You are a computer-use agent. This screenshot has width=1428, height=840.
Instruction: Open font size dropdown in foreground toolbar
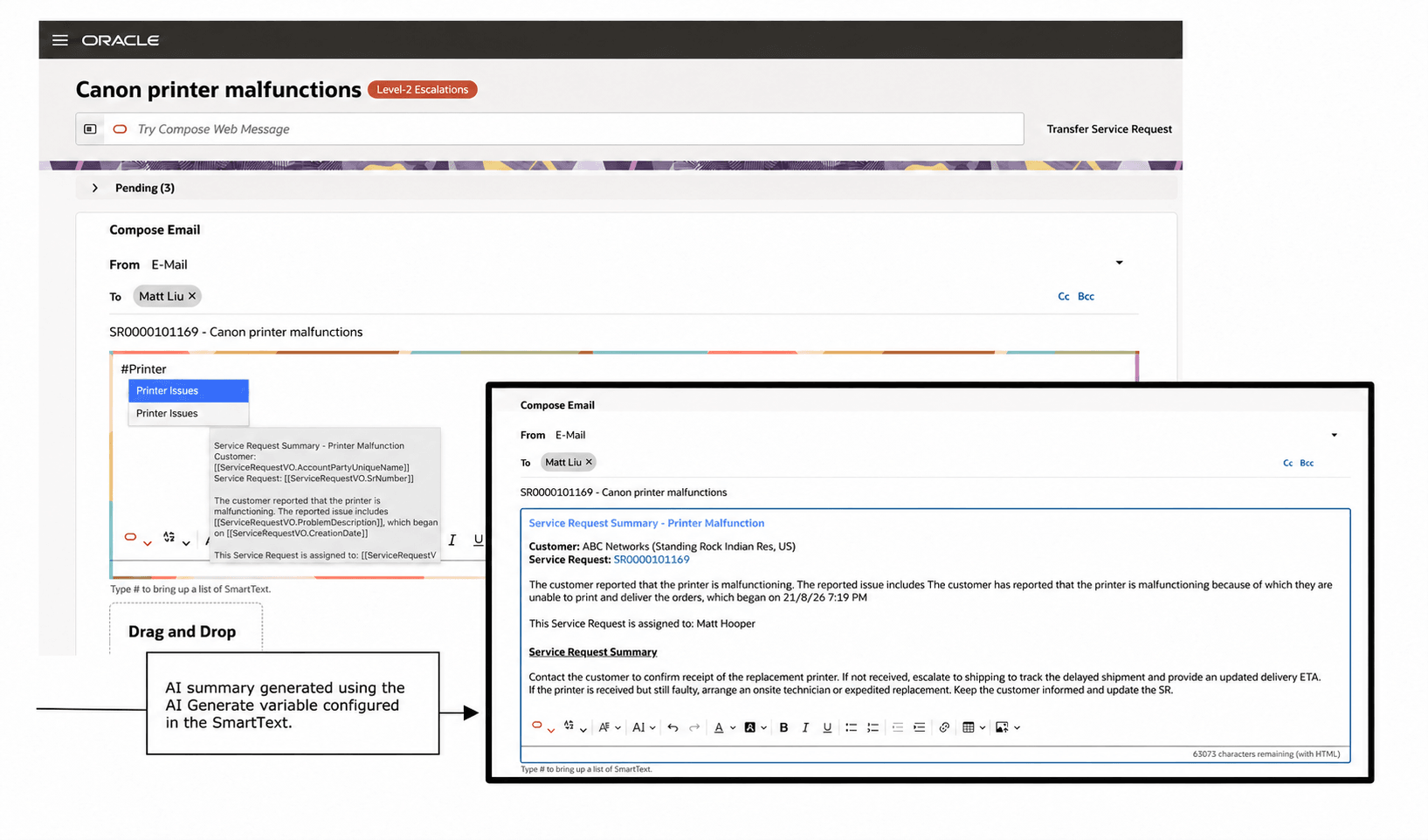tap(644, 727)
